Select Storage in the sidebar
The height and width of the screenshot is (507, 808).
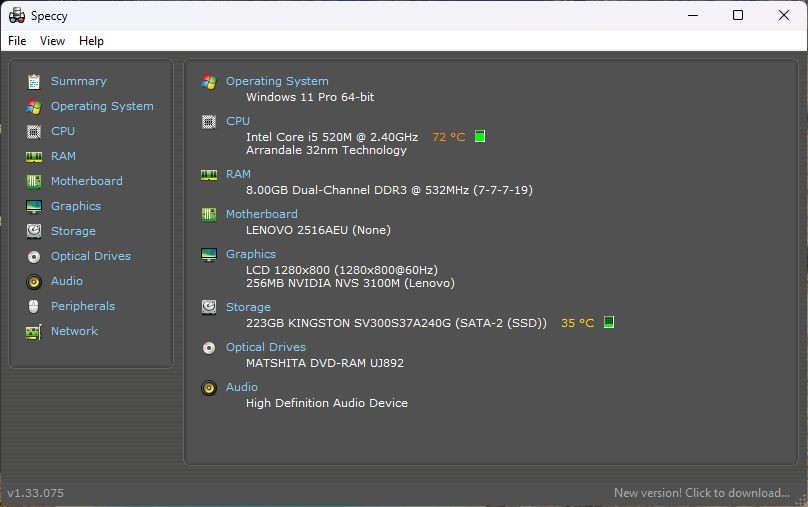click(x=73, y=231)
